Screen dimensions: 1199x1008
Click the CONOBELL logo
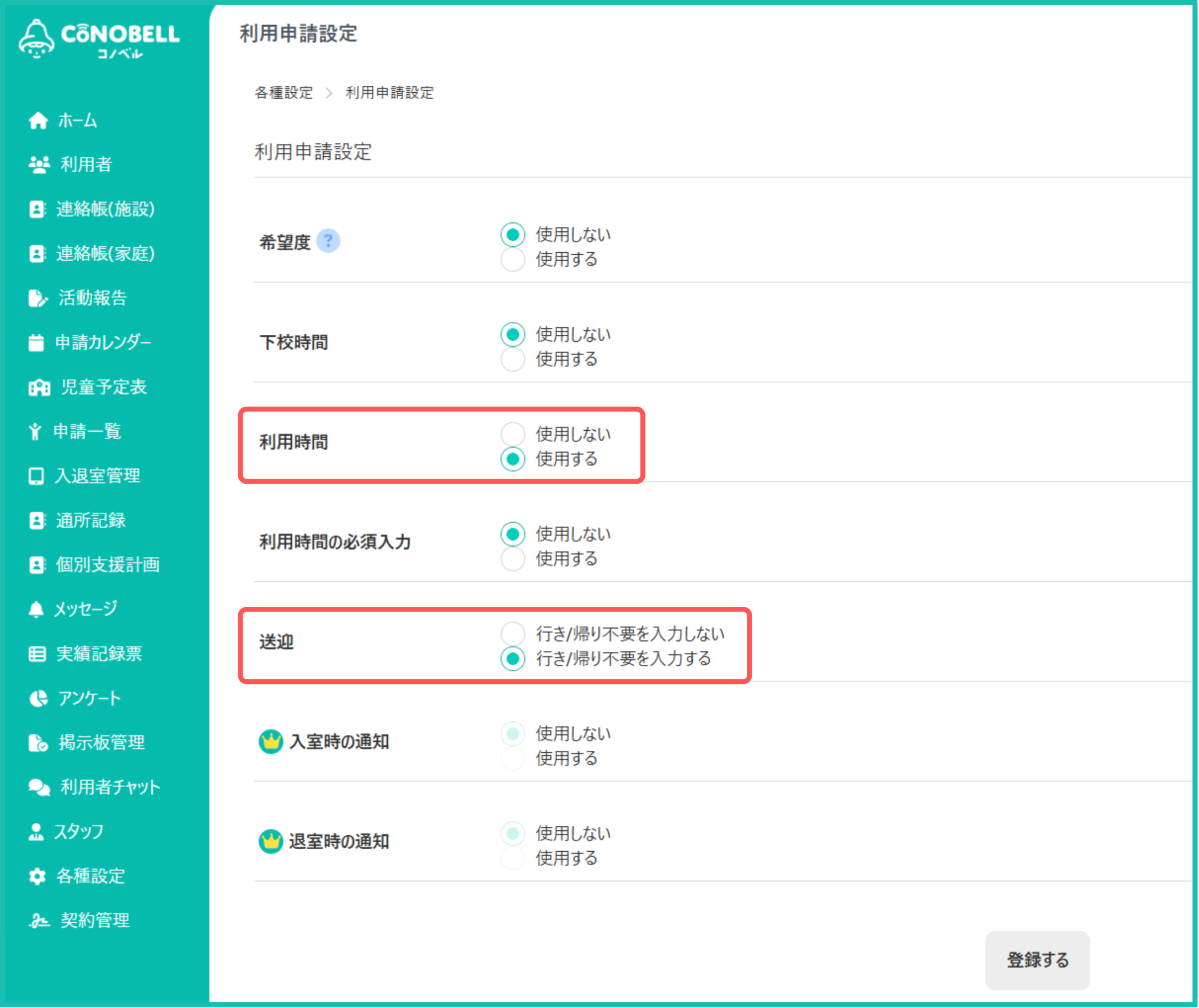coord(99,38)
